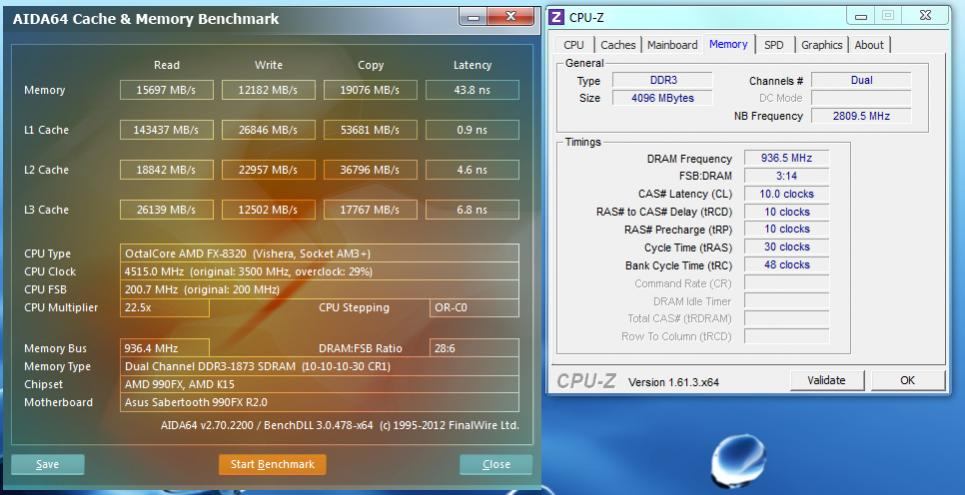
Task: Click the Save button in AIDA64
Action: 47,464
